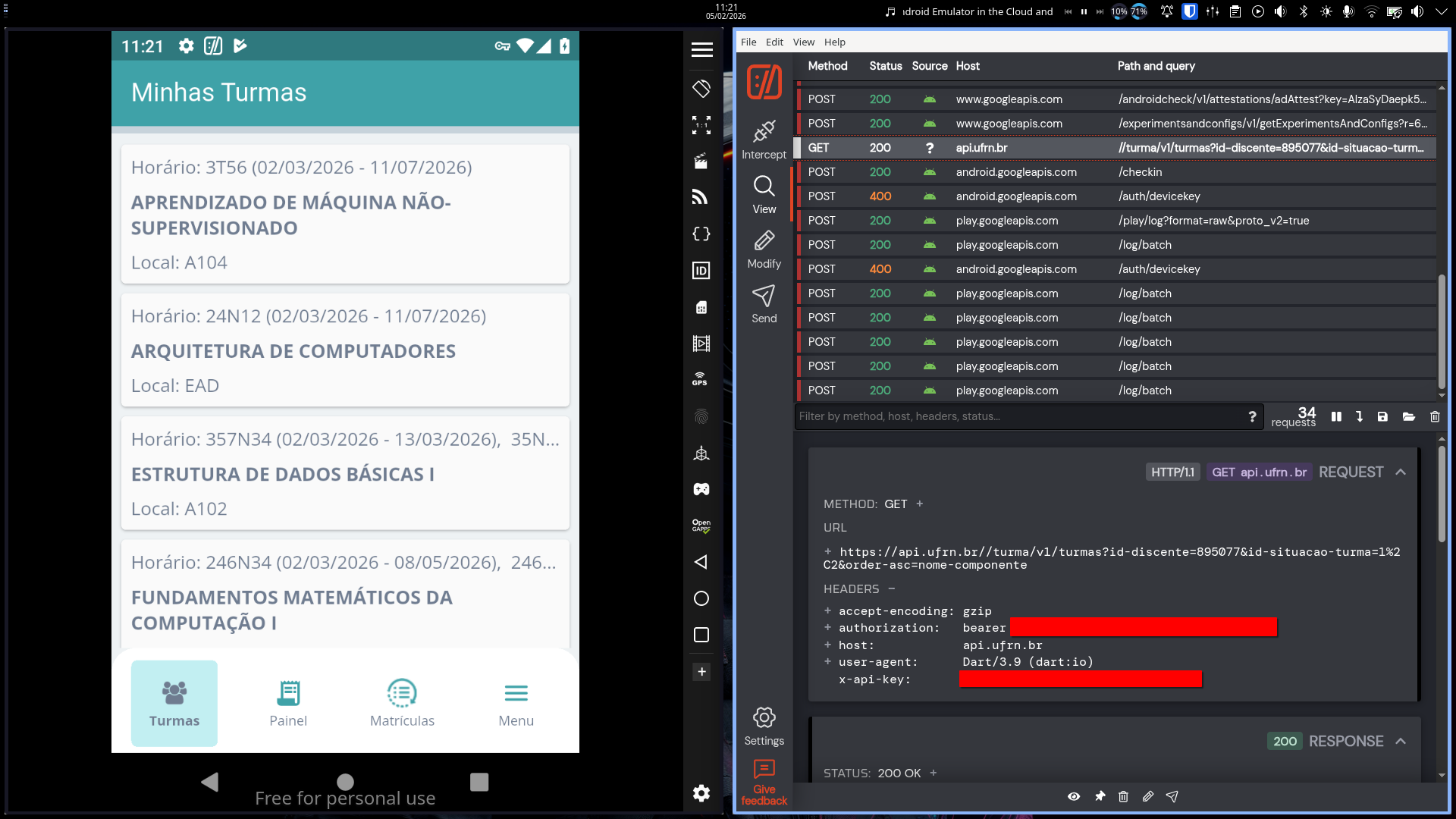Launch the Open GApps installer

pos(701,526)
